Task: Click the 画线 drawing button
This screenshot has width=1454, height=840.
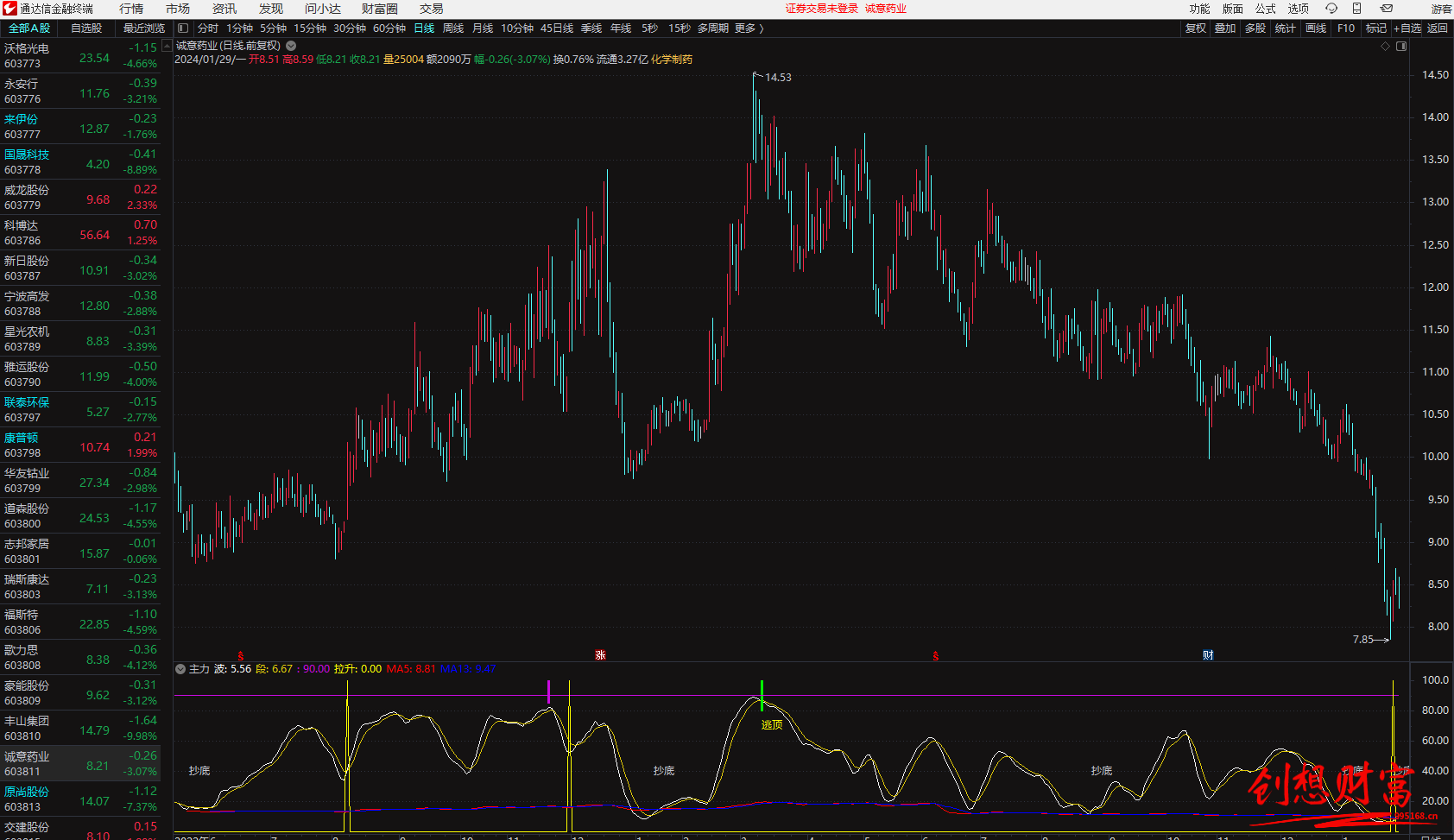Action: (x=1315, y=28)
